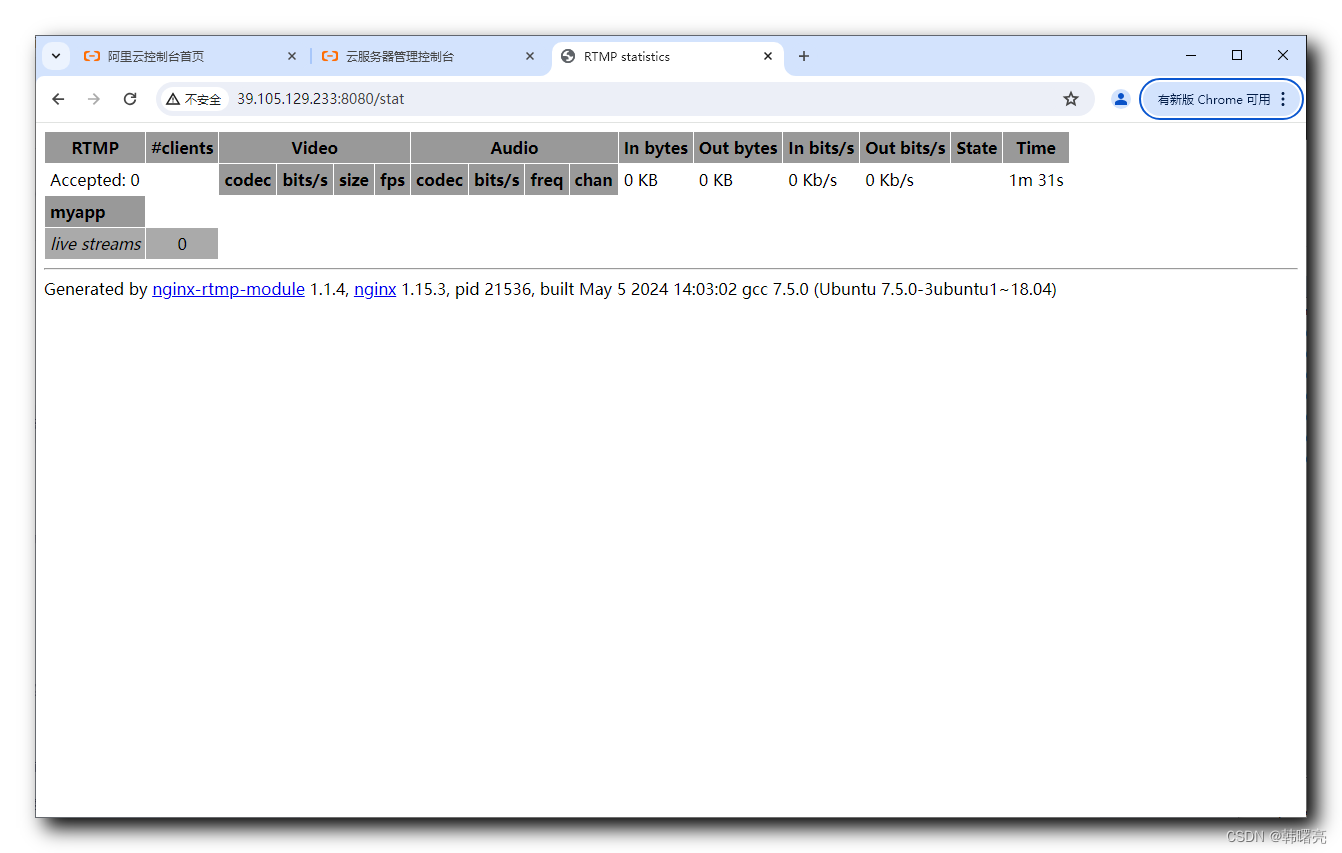The width and height of the screenshot is (1342, 853).
Task: Click the 有新版 Chrome 可用 update button
Action: [x=1213, y=99]
